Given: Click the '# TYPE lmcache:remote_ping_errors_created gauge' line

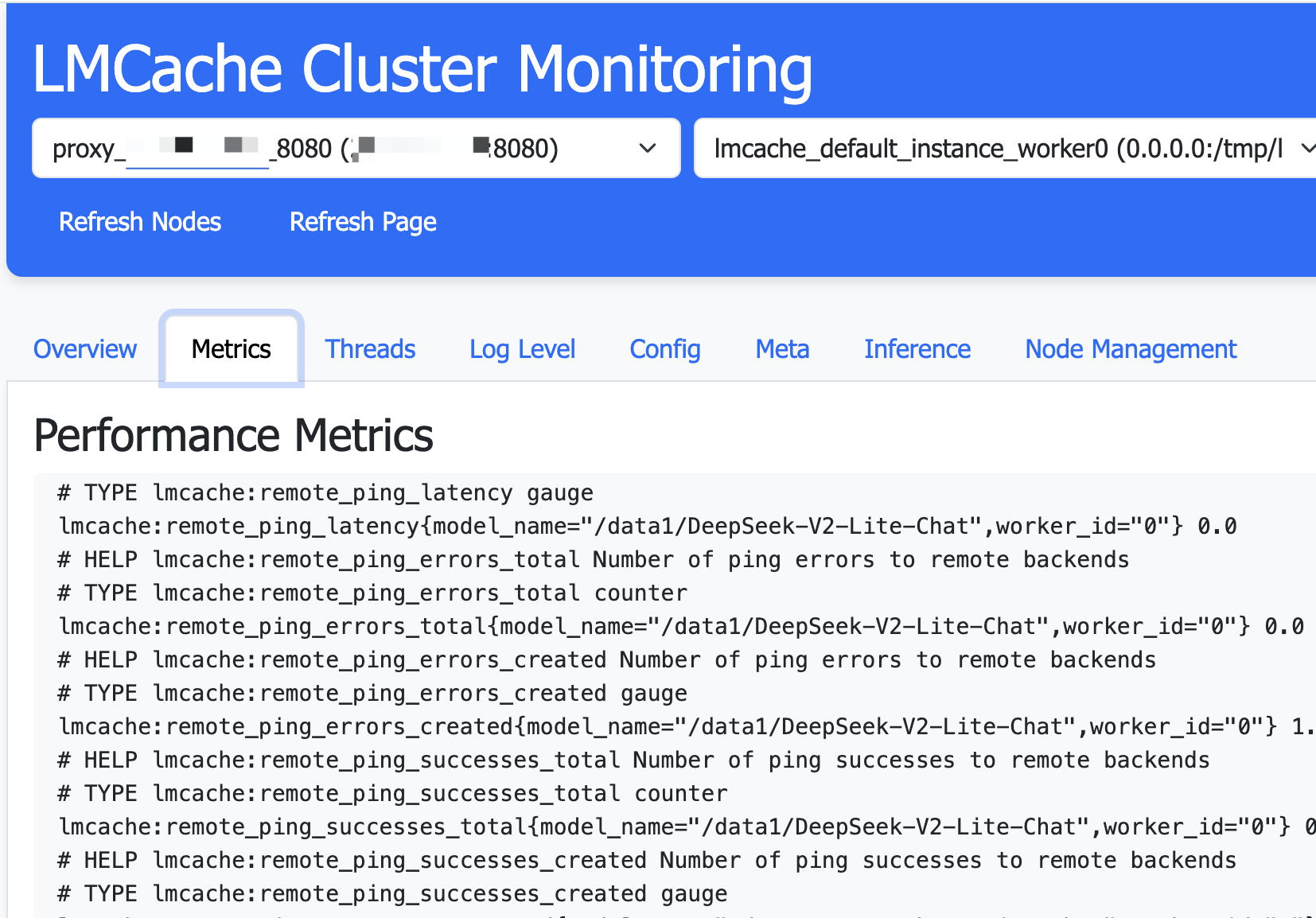Looking at the screenshot, I should (372, 693).
